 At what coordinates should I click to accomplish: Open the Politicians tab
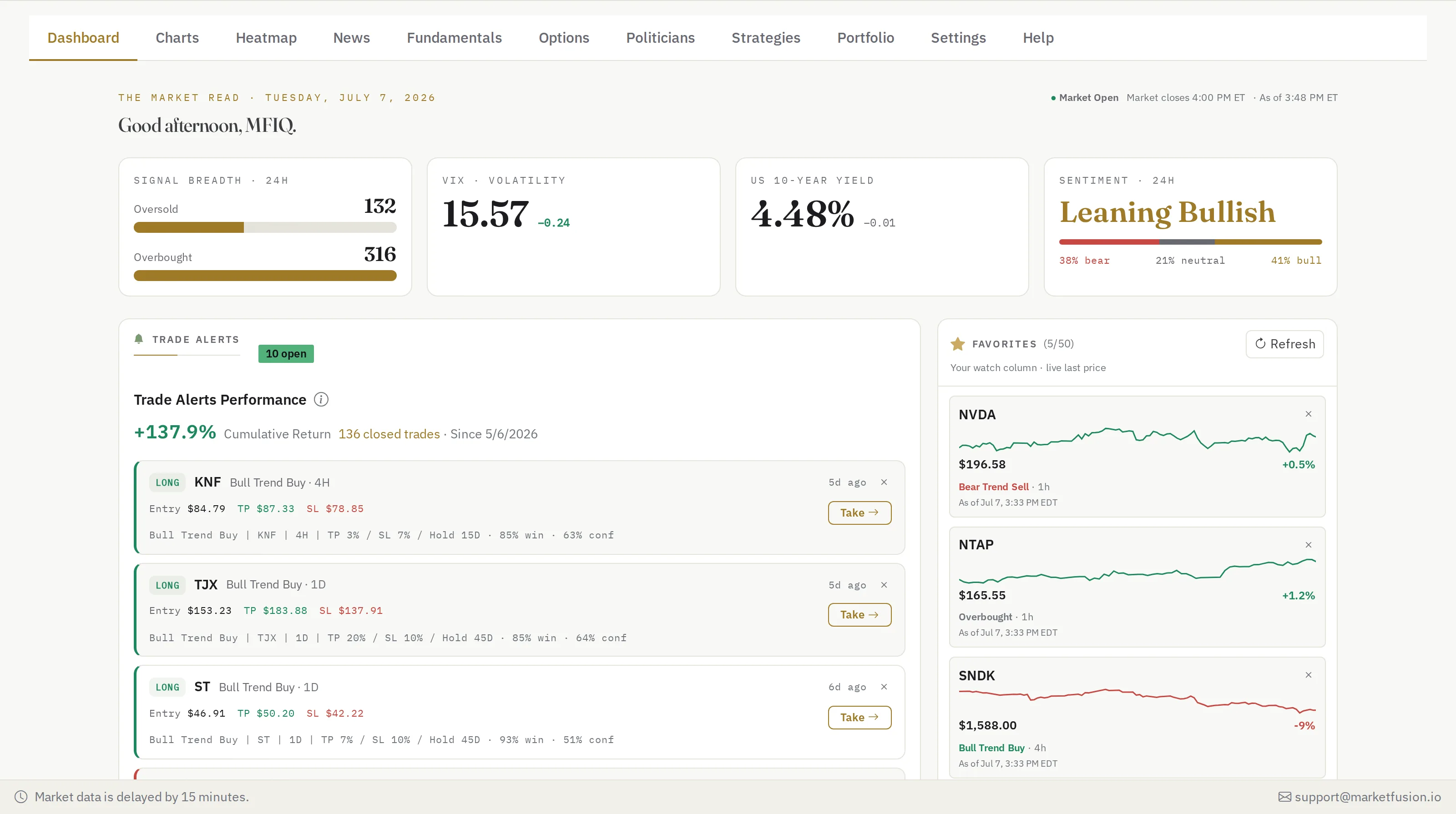tap(660, 38)
